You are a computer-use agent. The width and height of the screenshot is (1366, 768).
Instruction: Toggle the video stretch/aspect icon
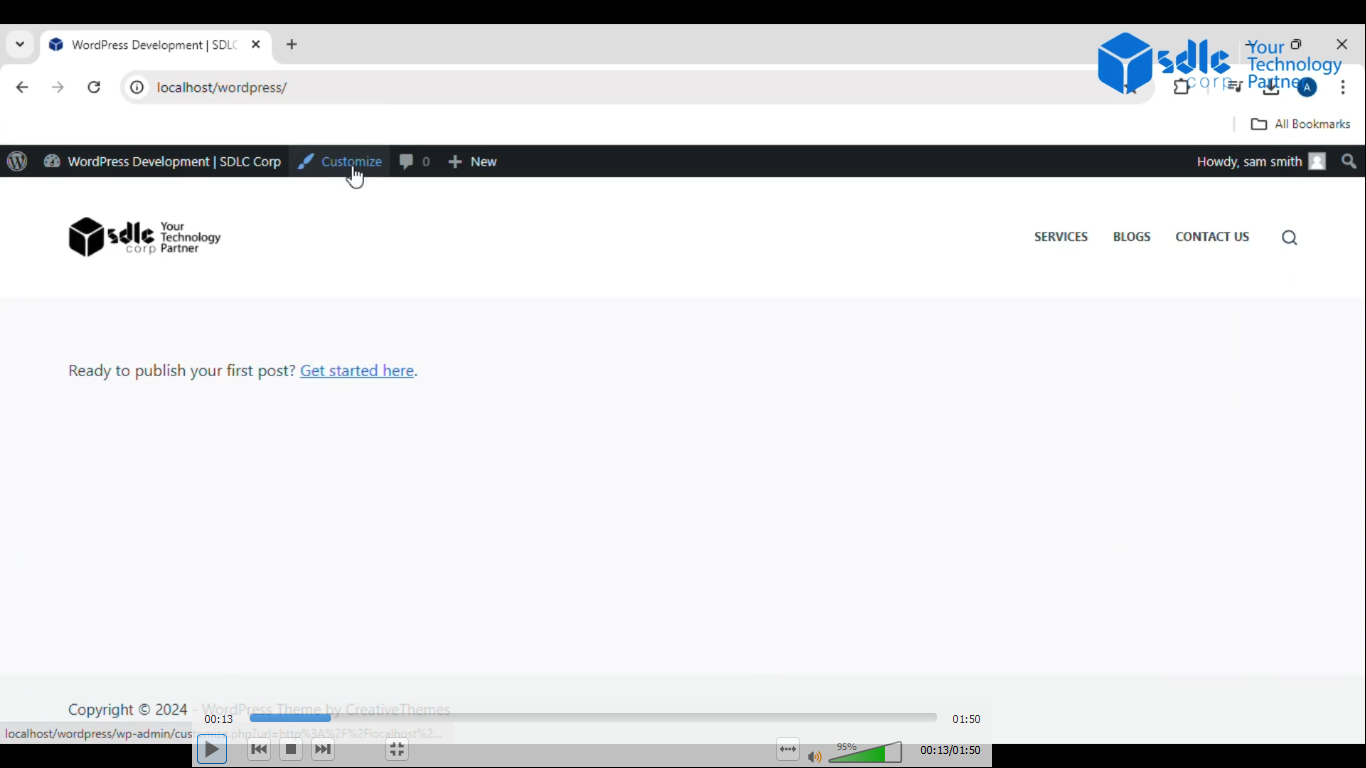[x=788, y=749]
